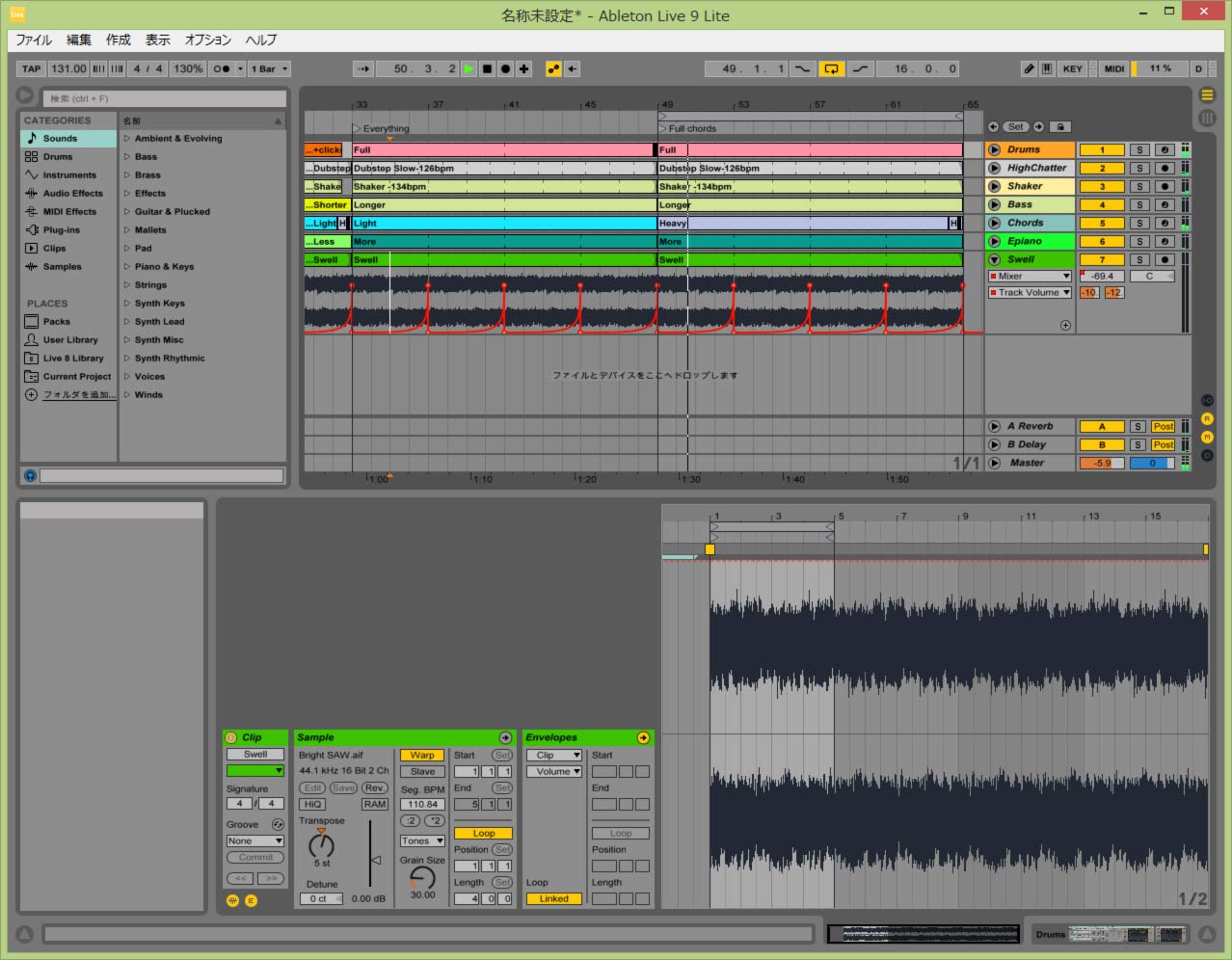Expand the Ambient & Evolving folder
Screen dimensions: 1232x960
tap(127, 139)
